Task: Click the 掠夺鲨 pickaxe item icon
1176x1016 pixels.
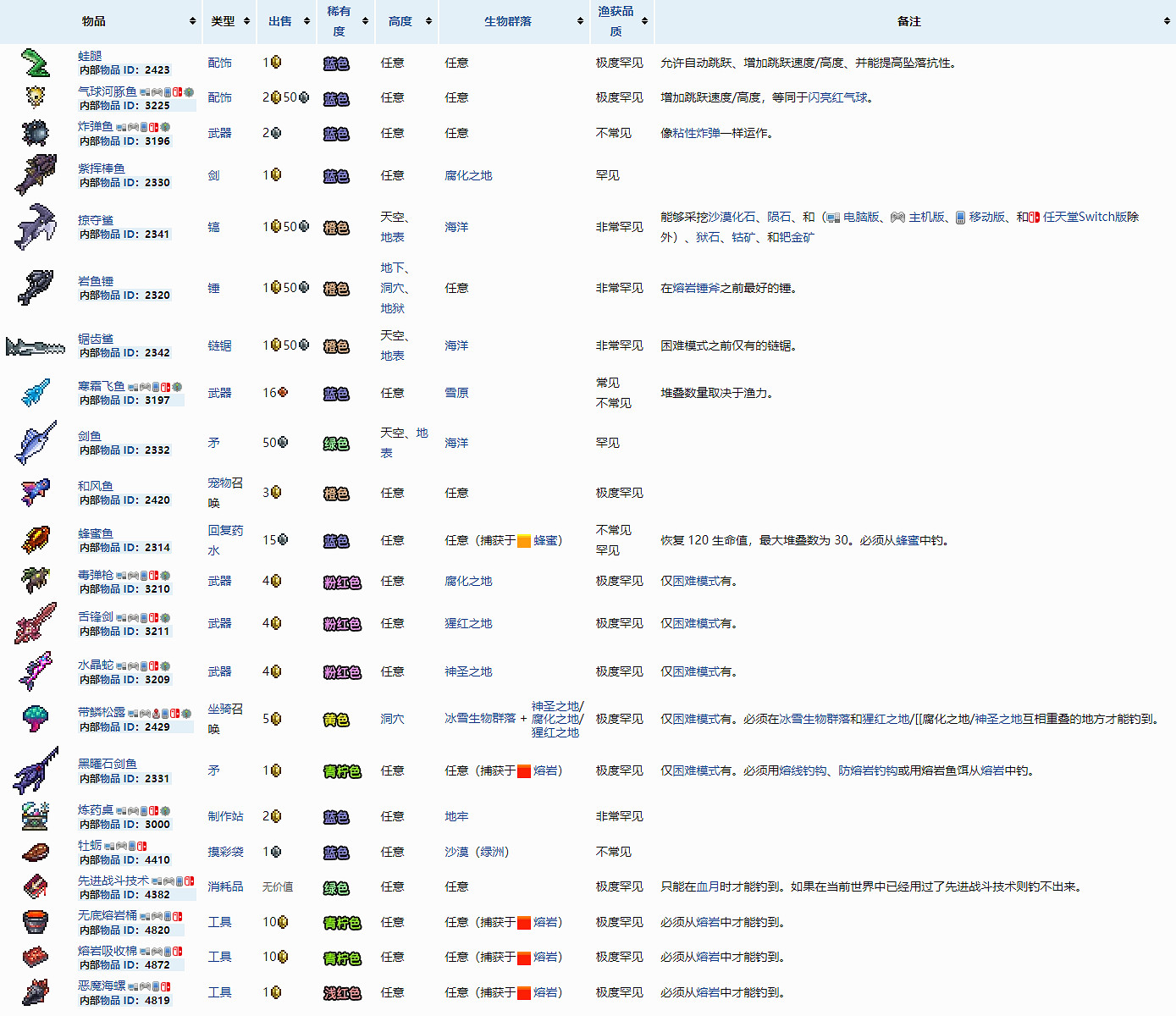Action: coord(36,226)
